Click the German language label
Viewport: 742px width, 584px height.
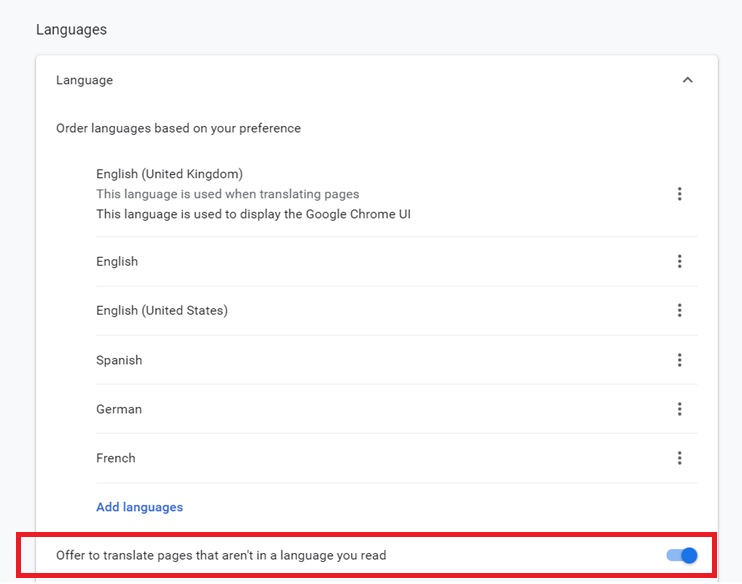click(119, 409)
